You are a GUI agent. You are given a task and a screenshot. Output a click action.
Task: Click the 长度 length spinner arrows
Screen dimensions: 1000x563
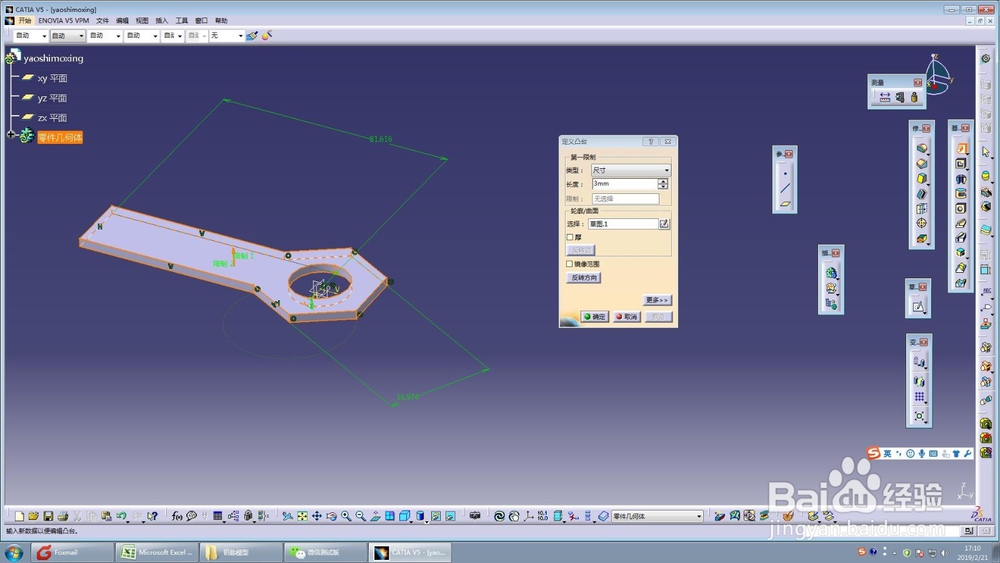tap(663, 184)
